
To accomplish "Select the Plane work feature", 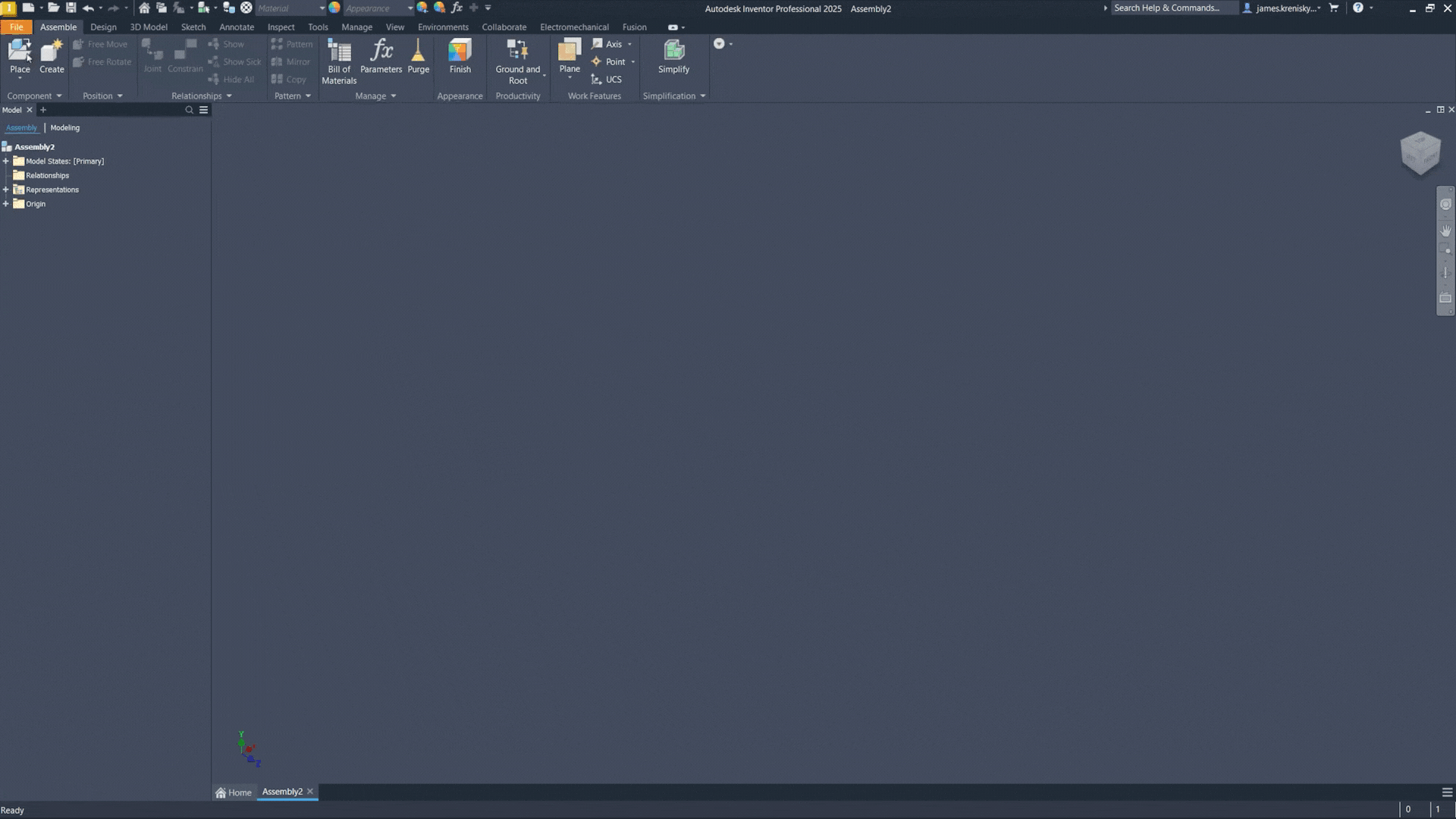I will tap(570, 56).
